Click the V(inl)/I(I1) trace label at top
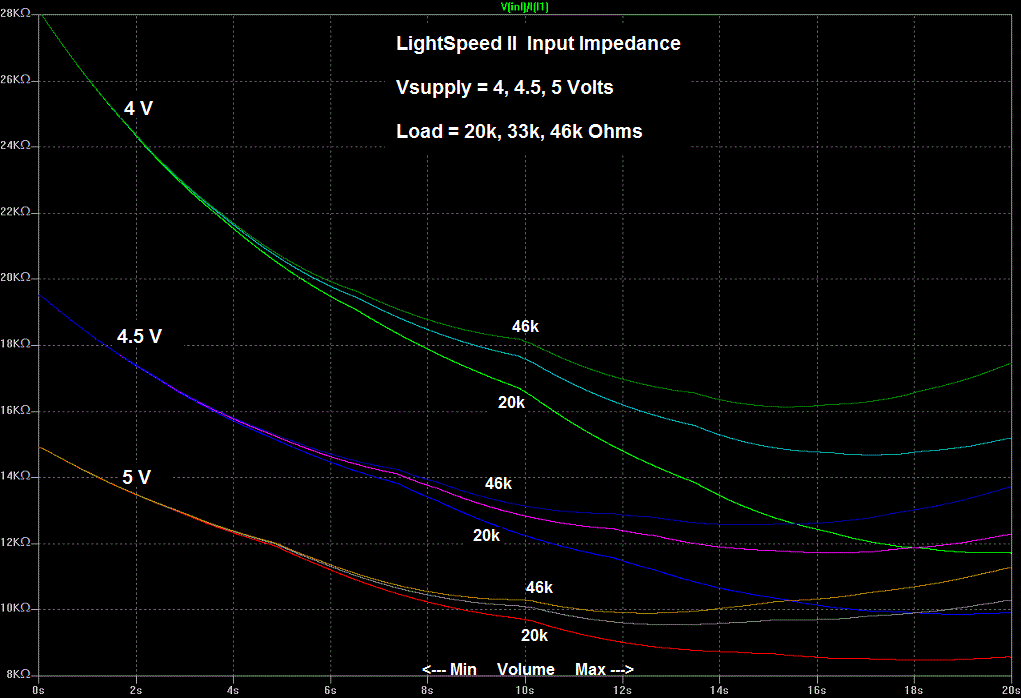1021x698 pixels. coord(524,7)
